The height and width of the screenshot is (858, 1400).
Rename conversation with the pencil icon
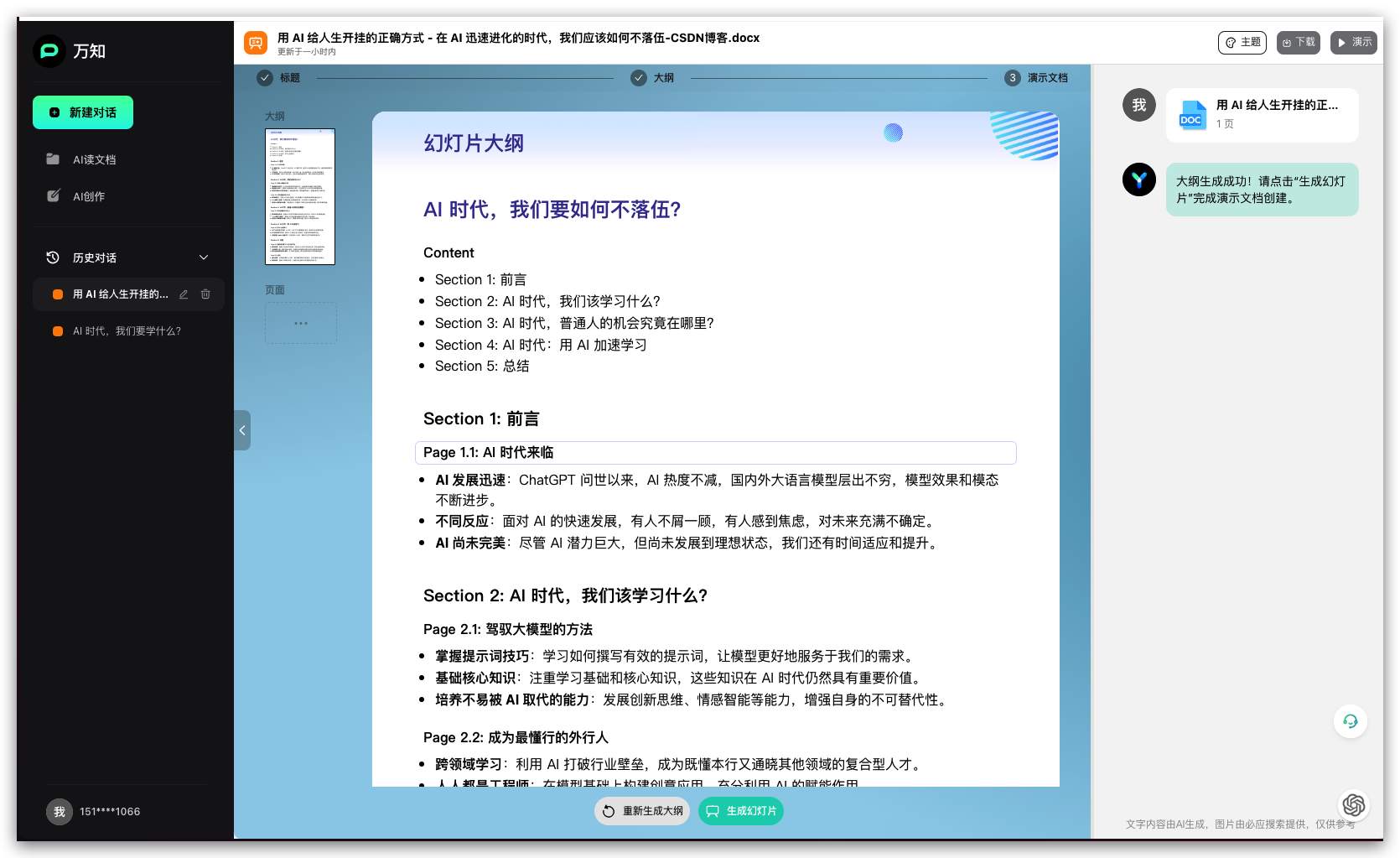pyautogui.click(x=184, y=294)
